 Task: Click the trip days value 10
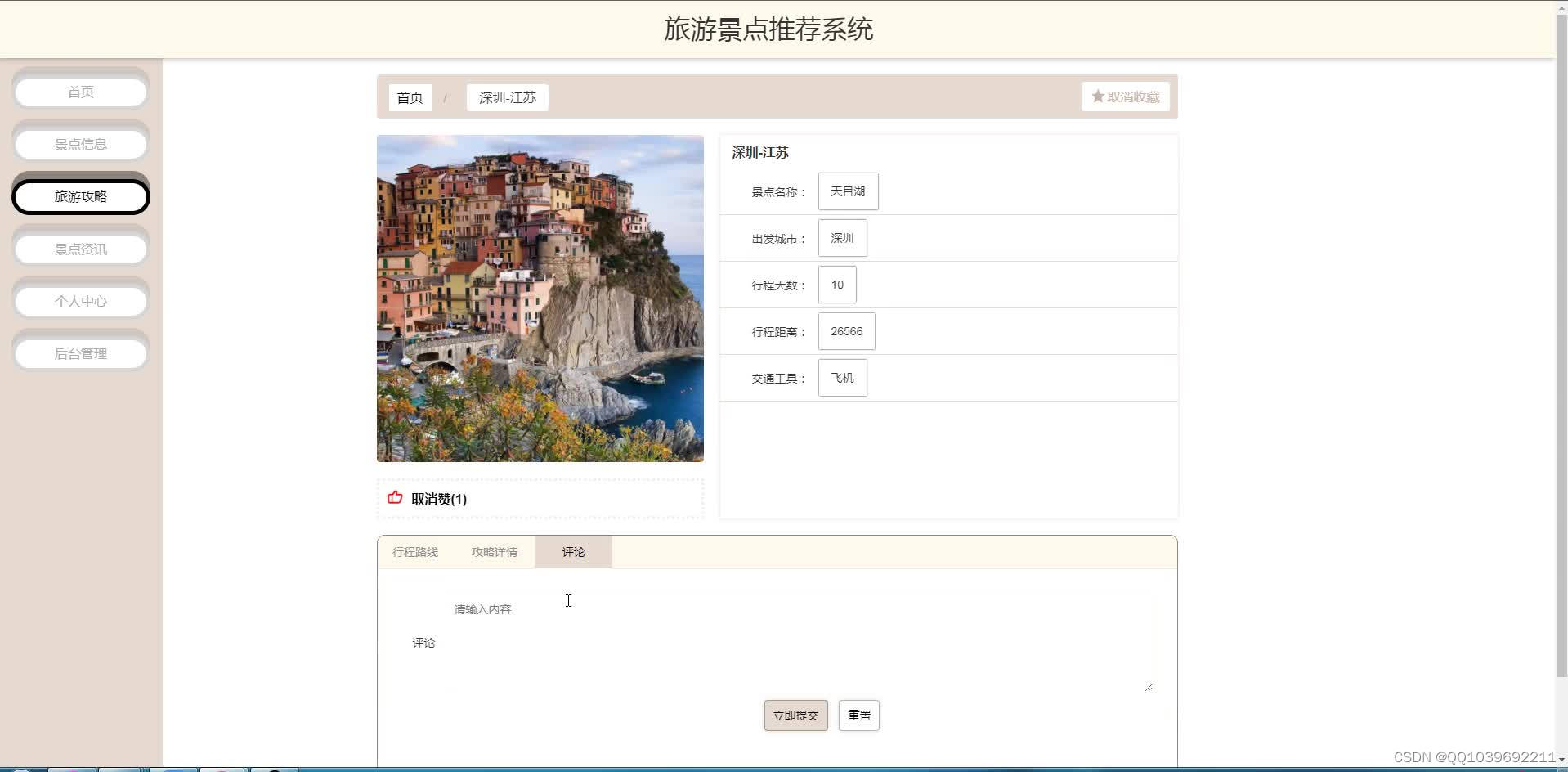click(x=837, y=285)
